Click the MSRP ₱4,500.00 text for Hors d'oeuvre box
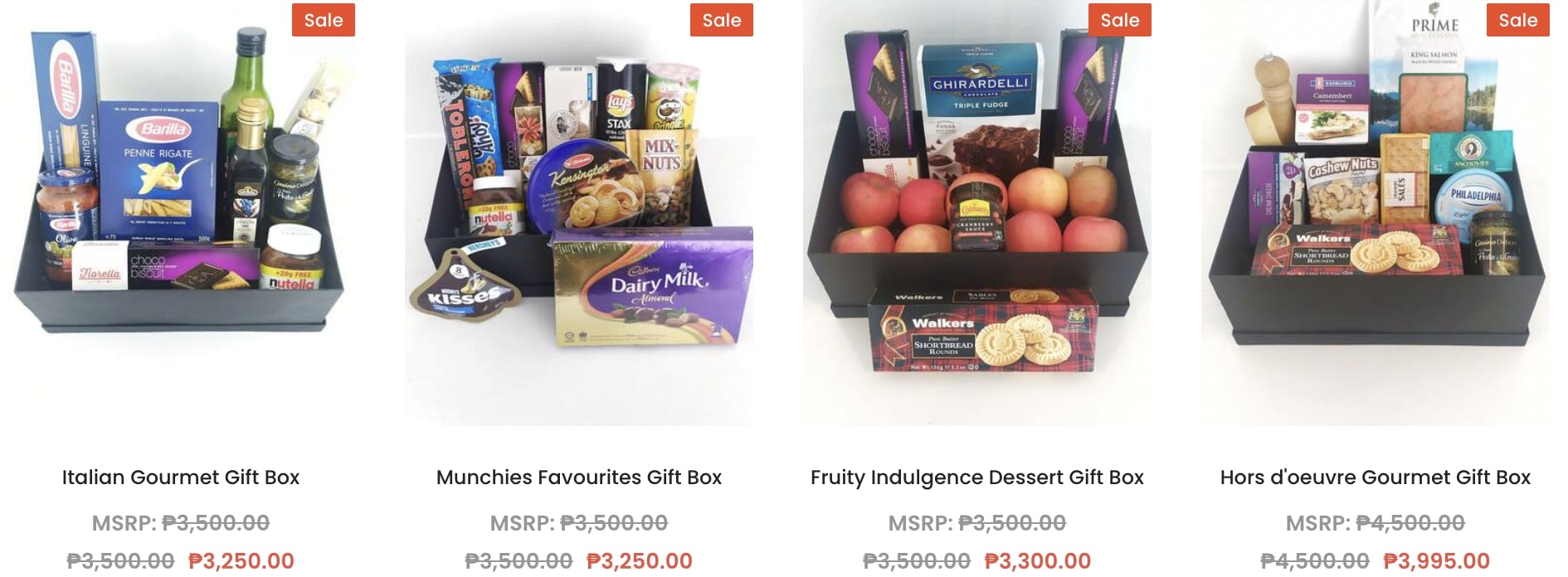 point(1376,523)
